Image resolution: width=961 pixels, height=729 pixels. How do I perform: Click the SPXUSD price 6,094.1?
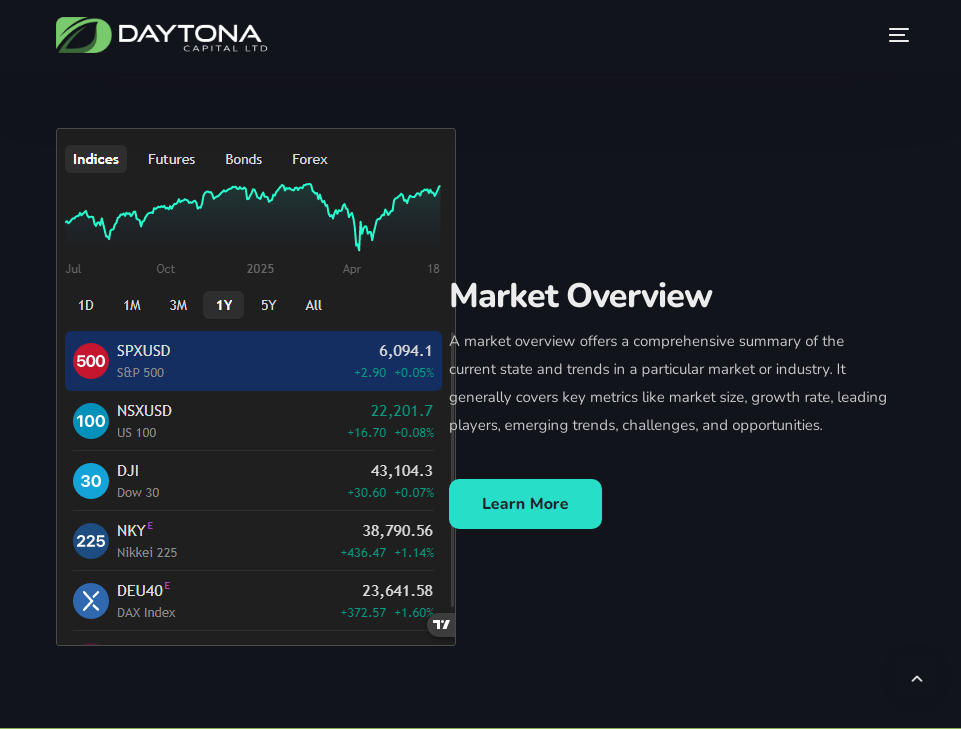405,351
